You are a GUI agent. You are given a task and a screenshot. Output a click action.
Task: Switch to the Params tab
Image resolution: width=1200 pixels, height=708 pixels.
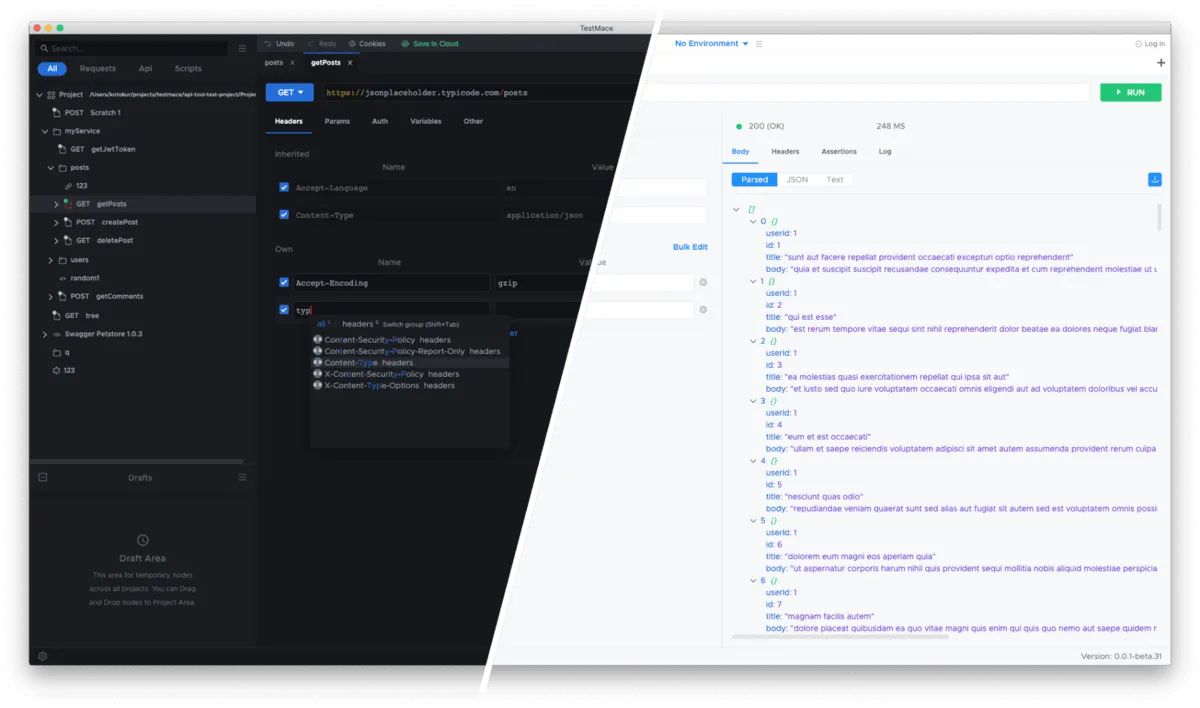click(x=337, y=121)
